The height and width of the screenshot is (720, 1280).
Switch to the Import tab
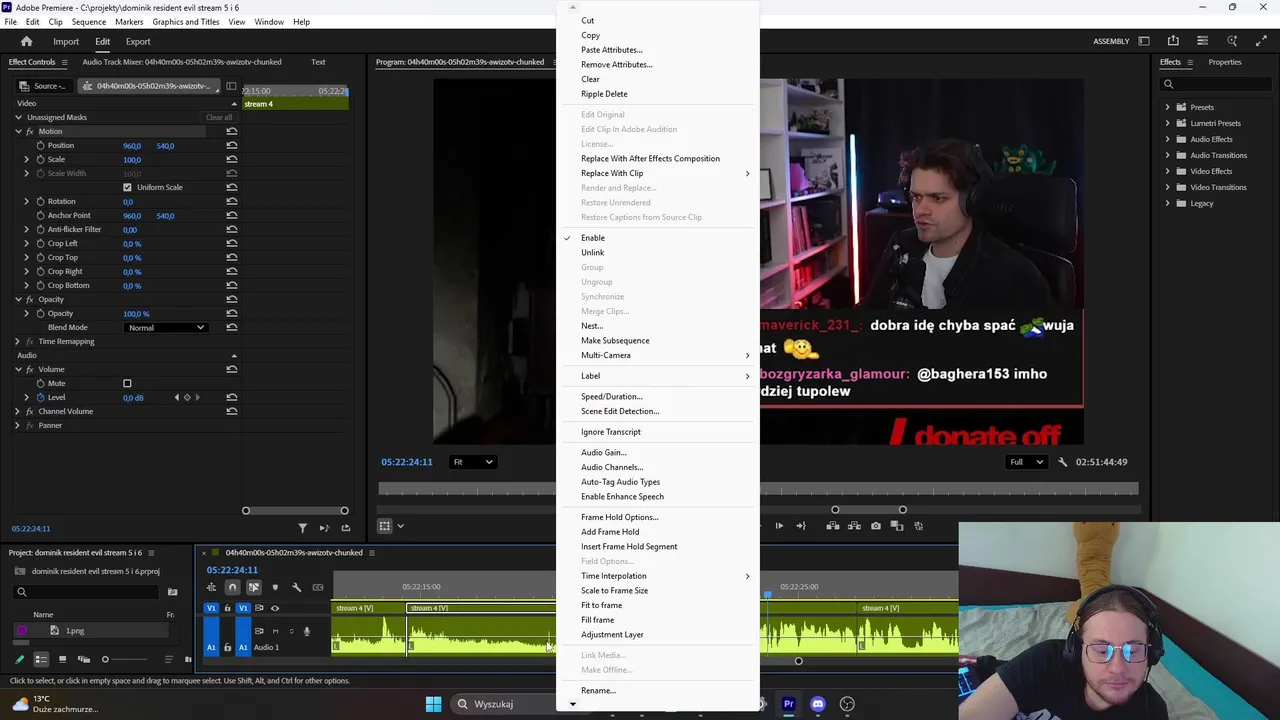click(66, 42)
